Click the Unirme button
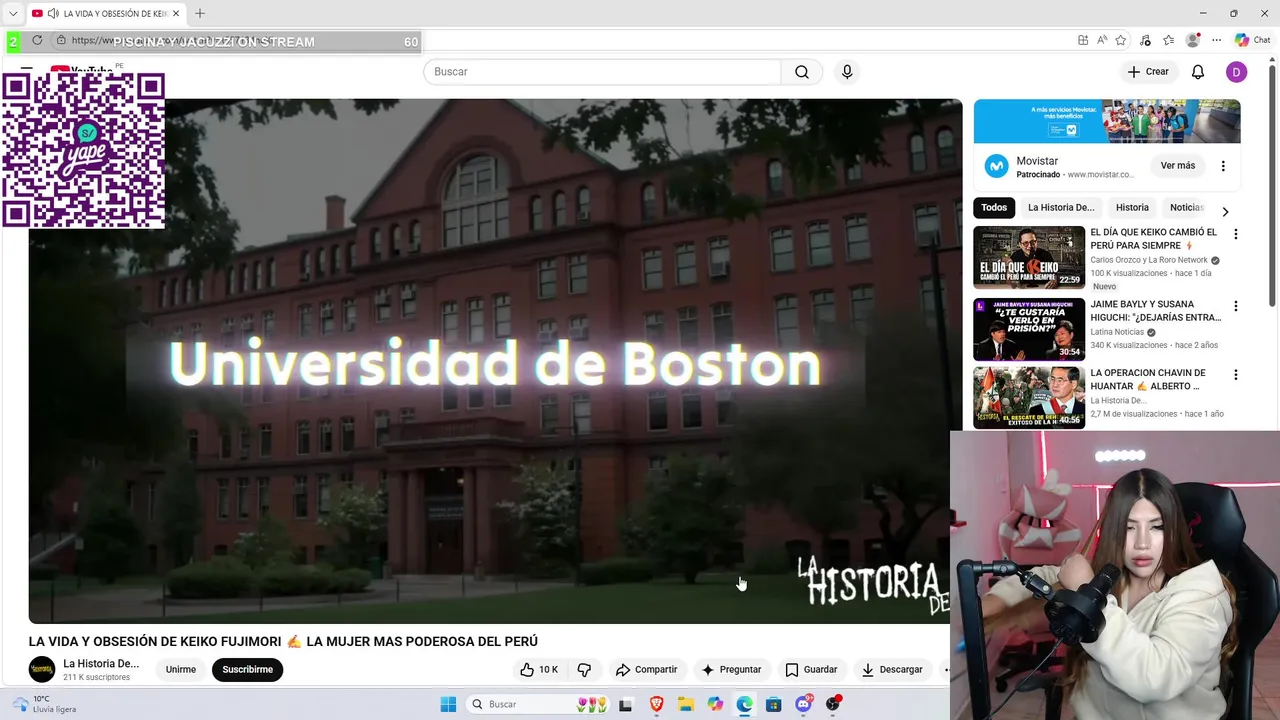This screenshot has width=1280, height=720. coord(181,669)
